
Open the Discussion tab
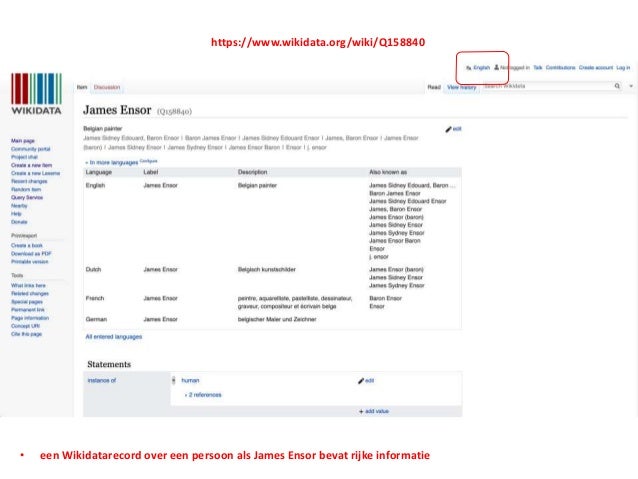pyautogui.click(x=107, y=87)
